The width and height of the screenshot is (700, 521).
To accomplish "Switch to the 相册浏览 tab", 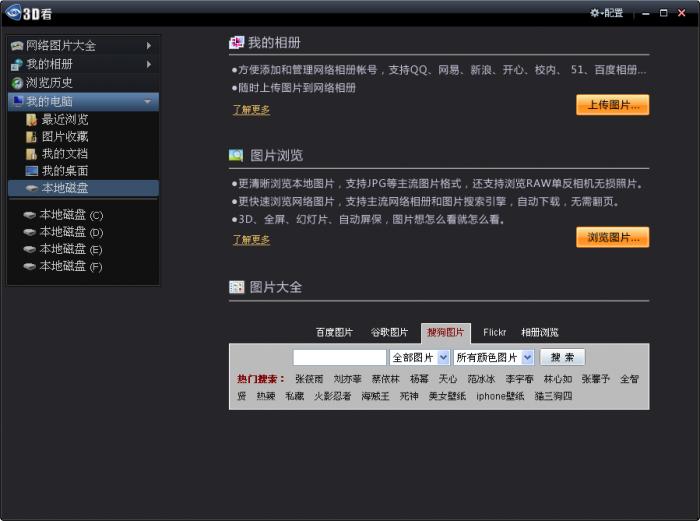I will click(540, 332).
